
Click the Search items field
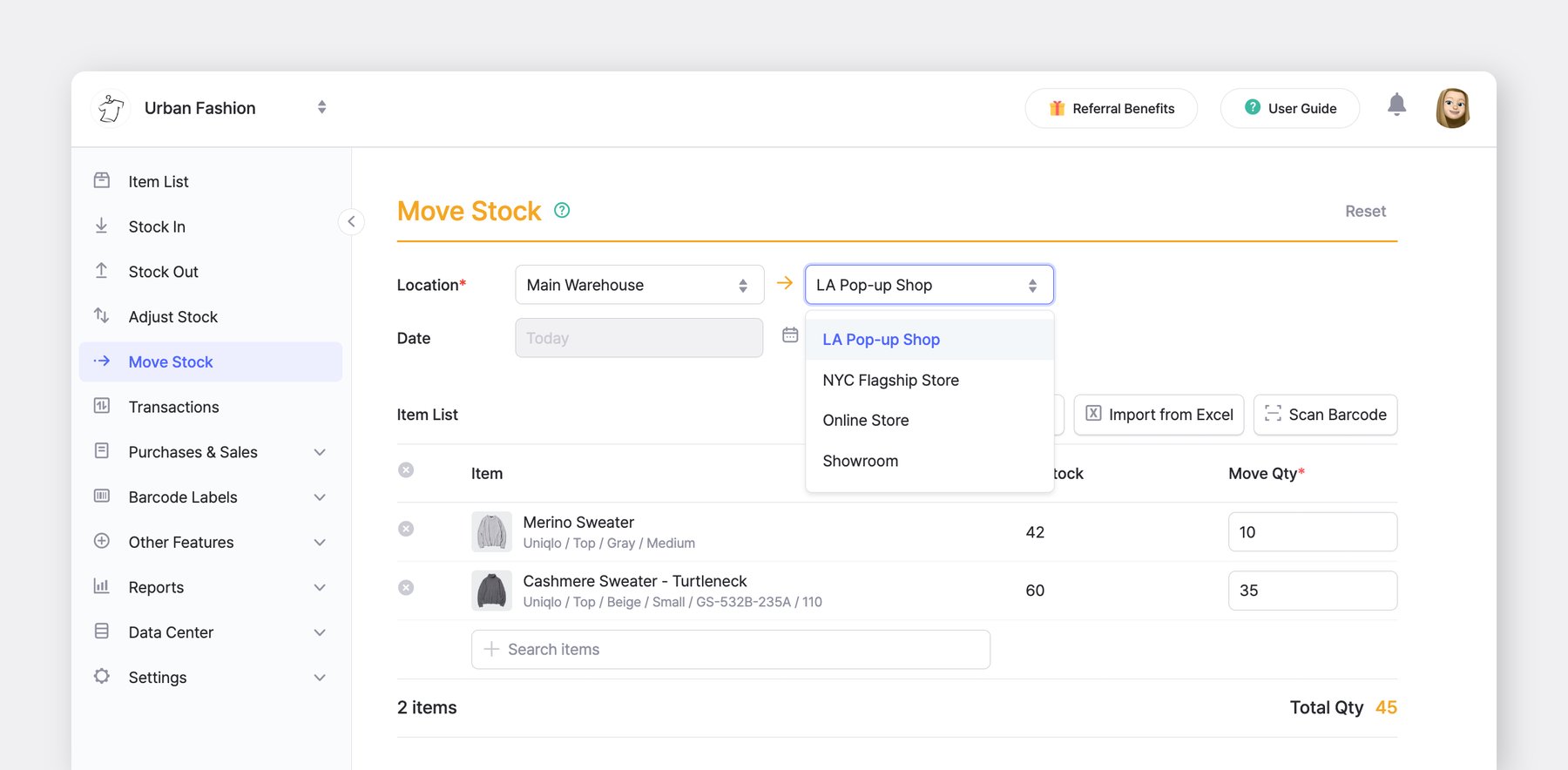pyautogui.click(x=730, y=650)
